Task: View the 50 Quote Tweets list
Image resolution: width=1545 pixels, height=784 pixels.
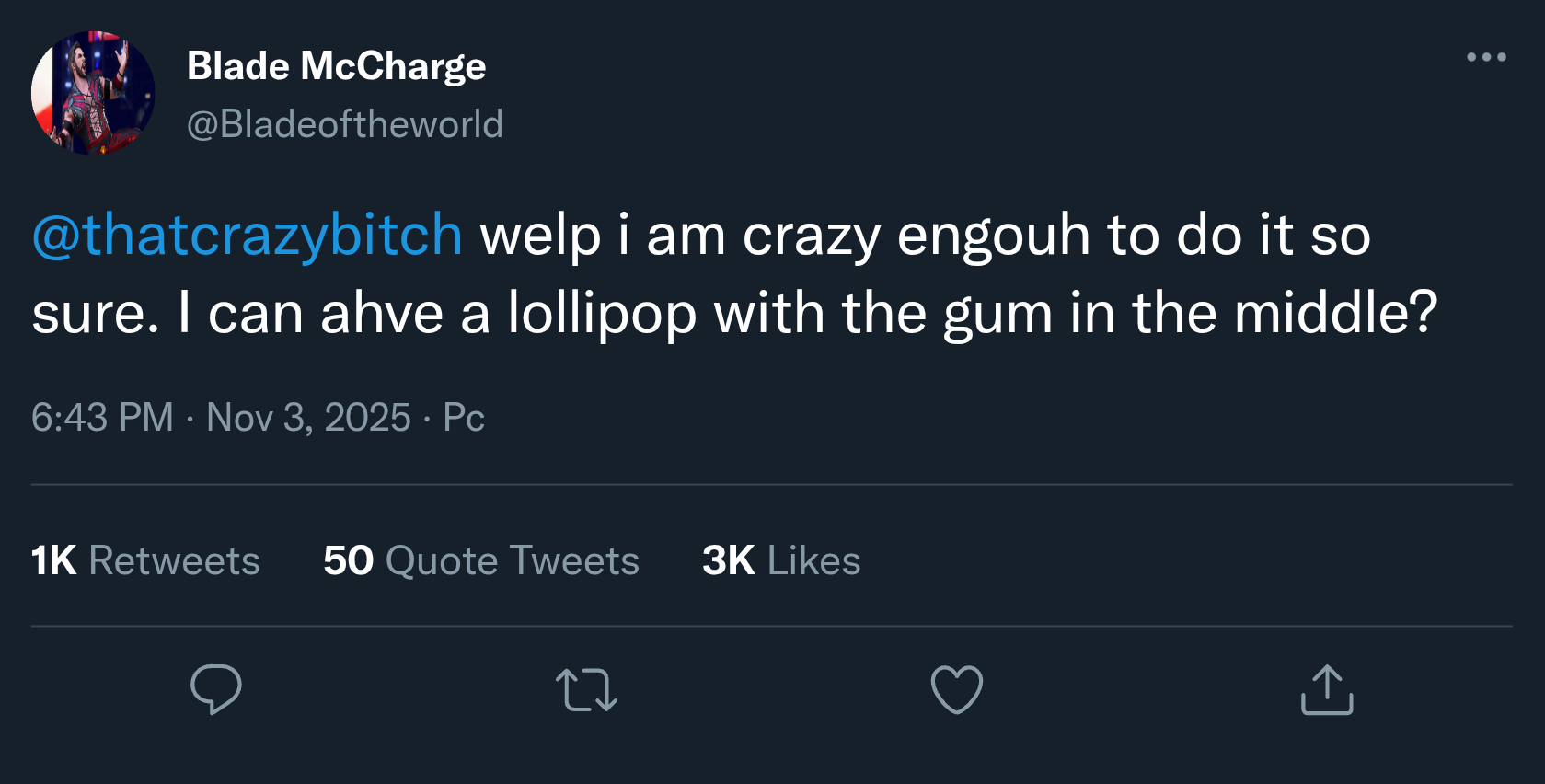Action: pyautogui.click(x=481, y=560)
